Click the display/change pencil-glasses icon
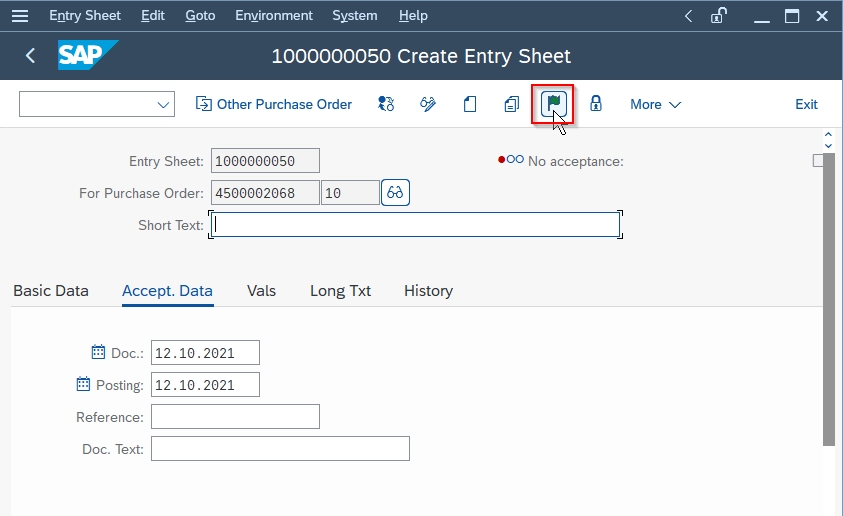 tap(427, 104)
